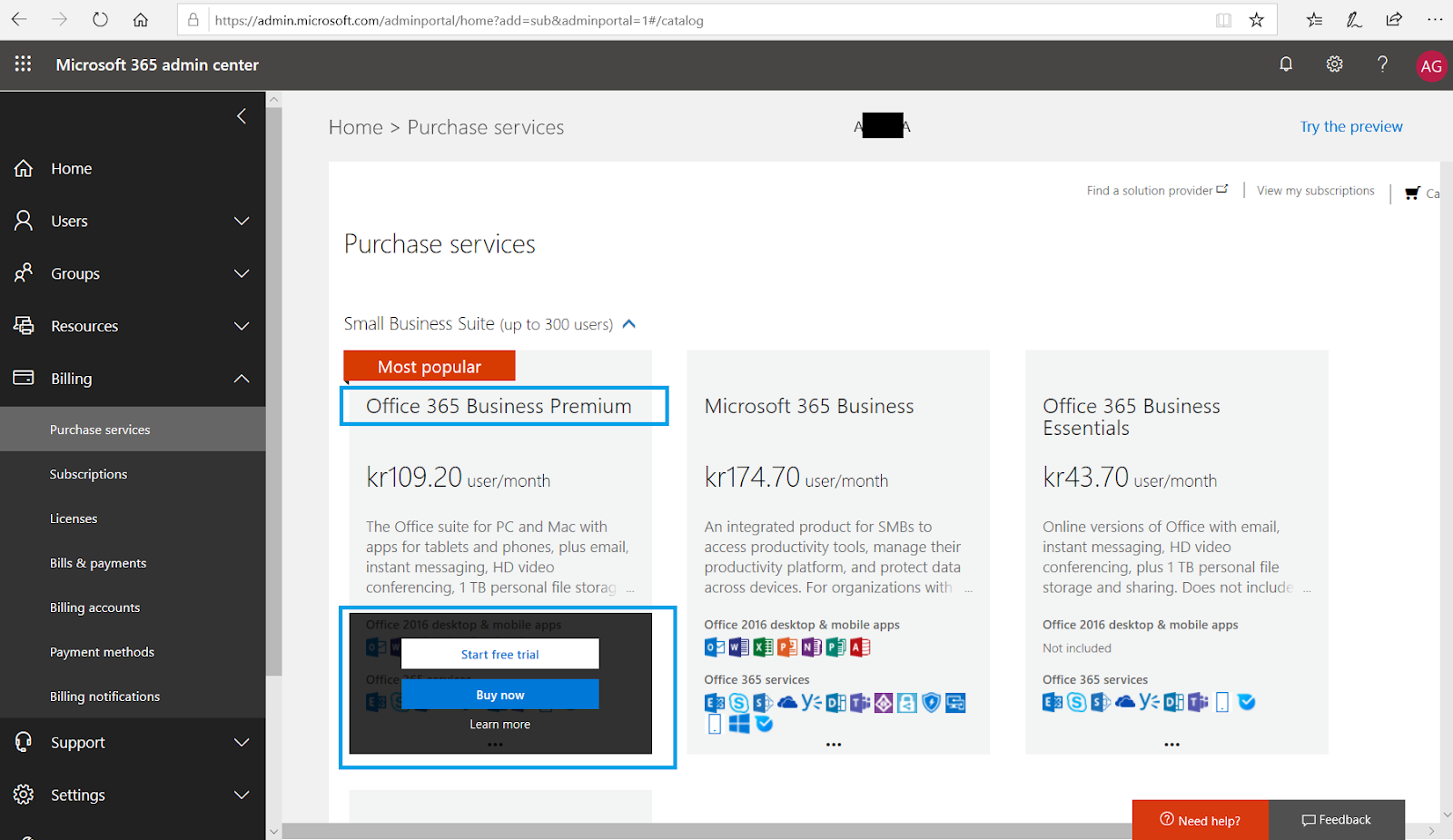Click the Office 365 Business Premium title
Image resolution: width=1453 pixels, height=840 pixels.
coord(499,406)
